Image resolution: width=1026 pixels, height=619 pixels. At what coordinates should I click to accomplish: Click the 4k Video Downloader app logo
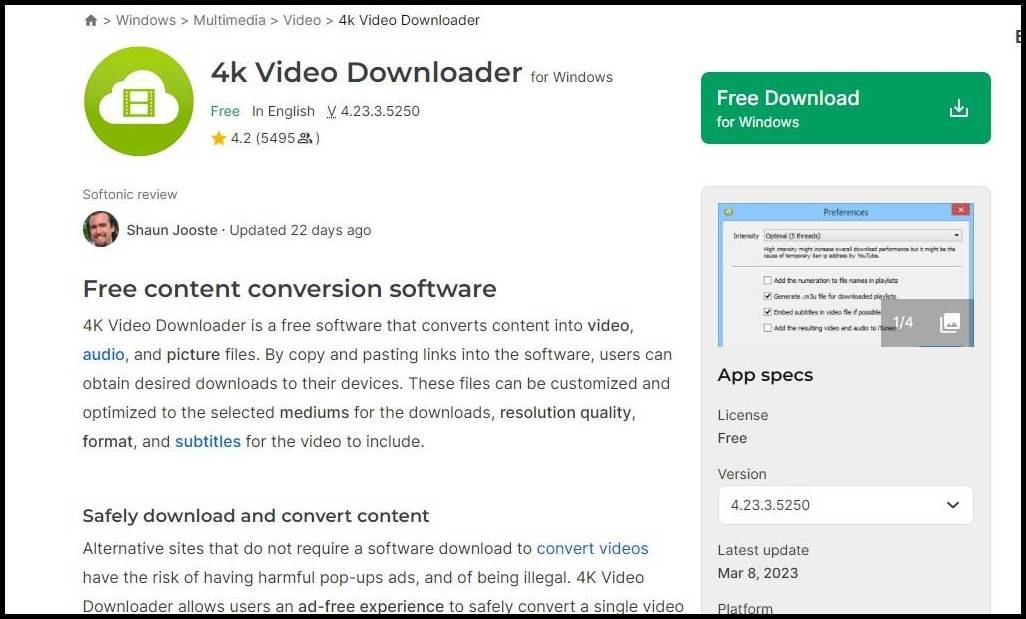click(139, 101)
